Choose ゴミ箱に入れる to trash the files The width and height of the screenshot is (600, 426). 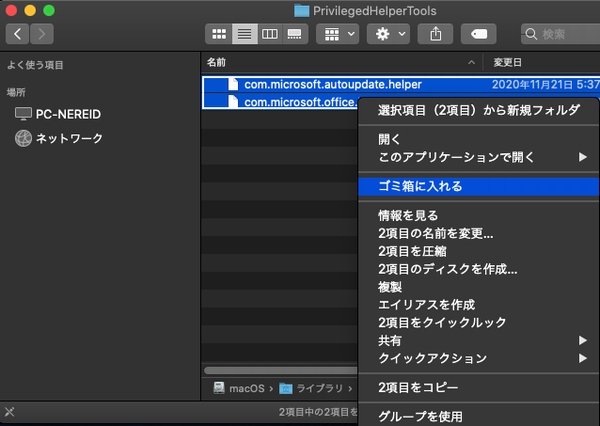pyautogui.click(x=479, y=186)
